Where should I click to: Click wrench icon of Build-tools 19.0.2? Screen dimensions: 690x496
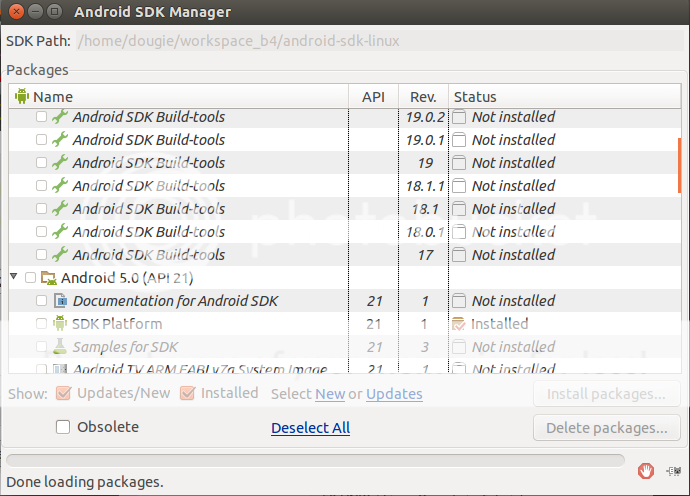point(60,117)
